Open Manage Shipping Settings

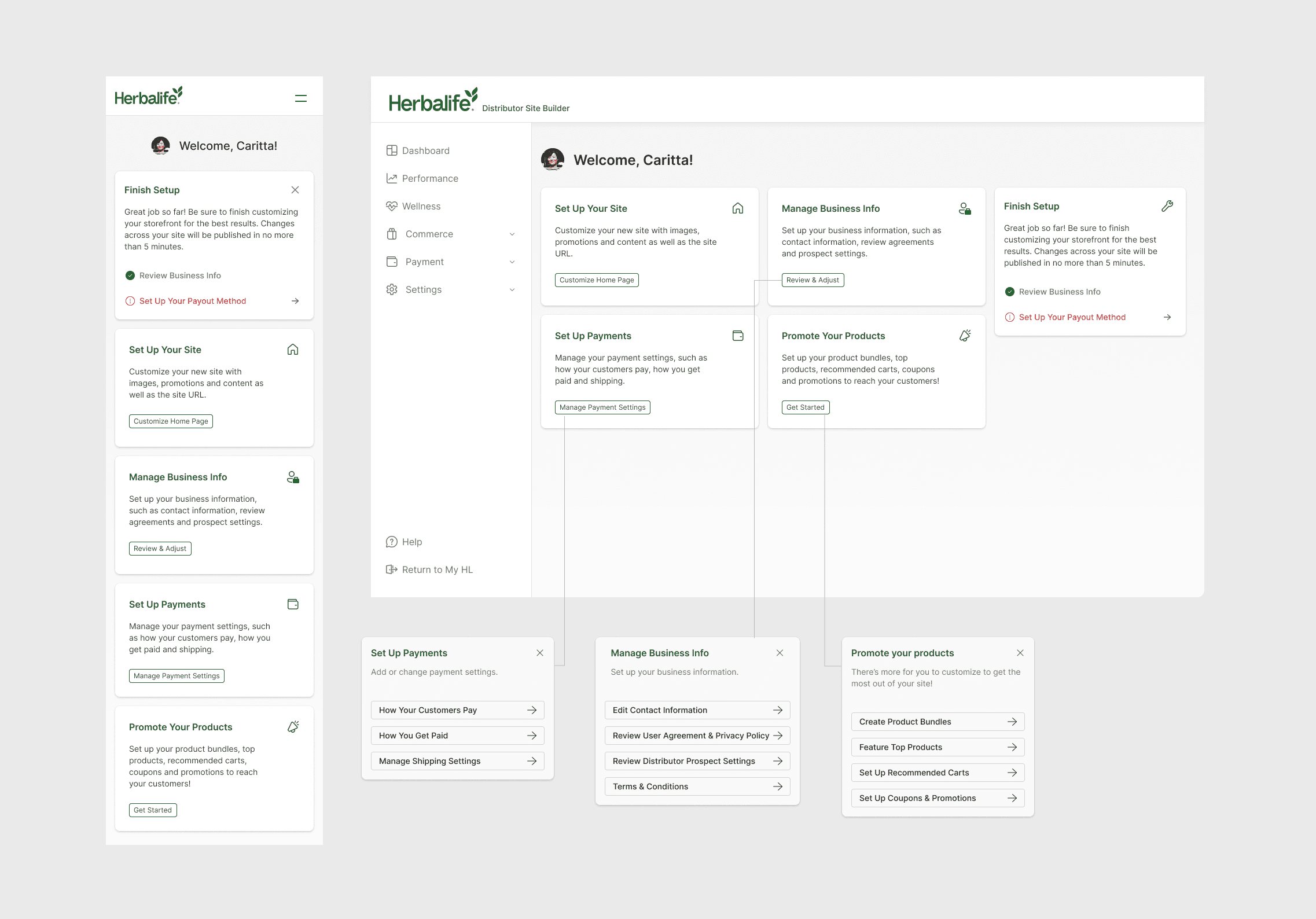[458, 761]
